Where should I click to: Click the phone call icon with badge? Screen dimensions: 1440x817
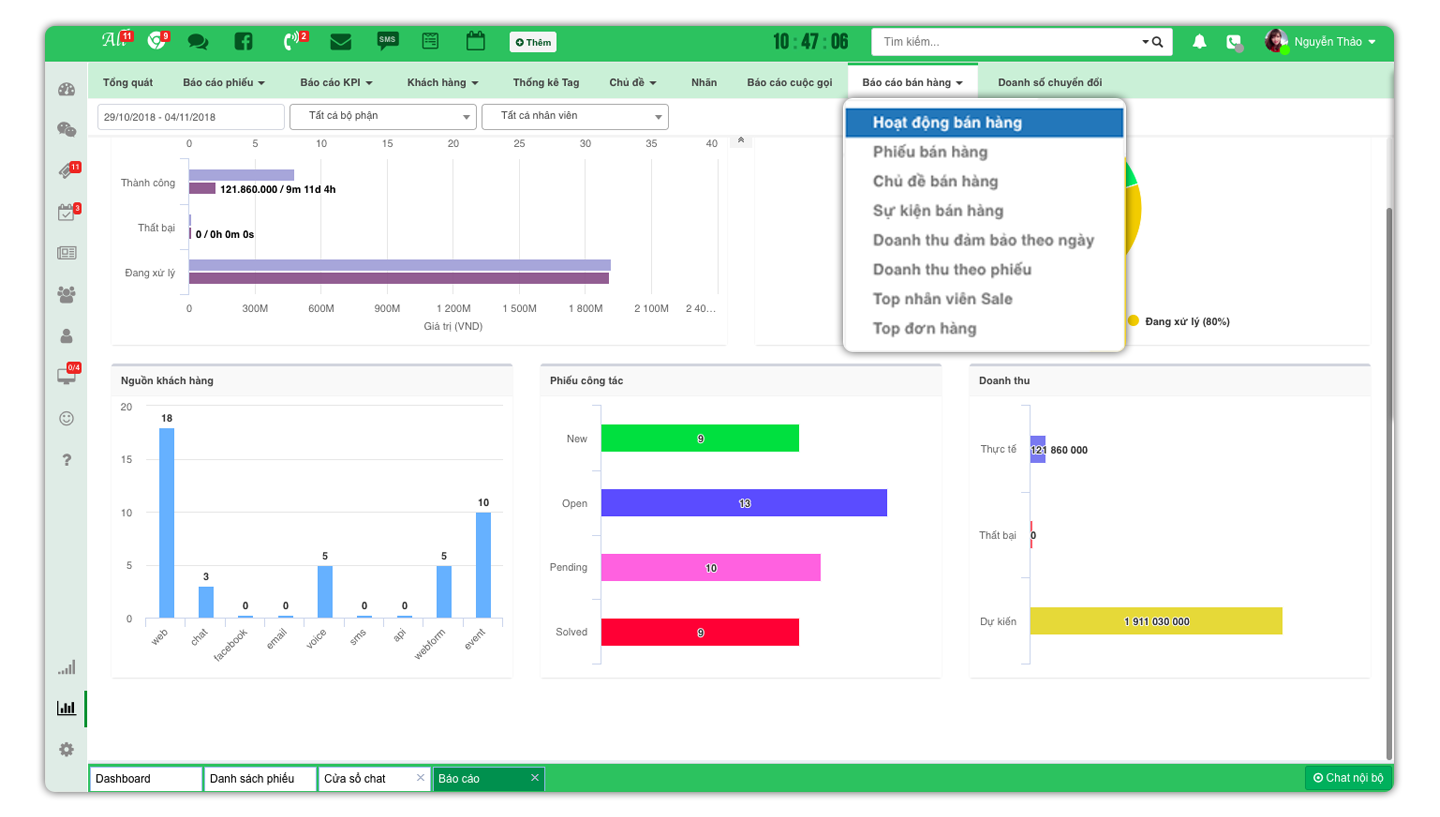click(x=292, y=42)
